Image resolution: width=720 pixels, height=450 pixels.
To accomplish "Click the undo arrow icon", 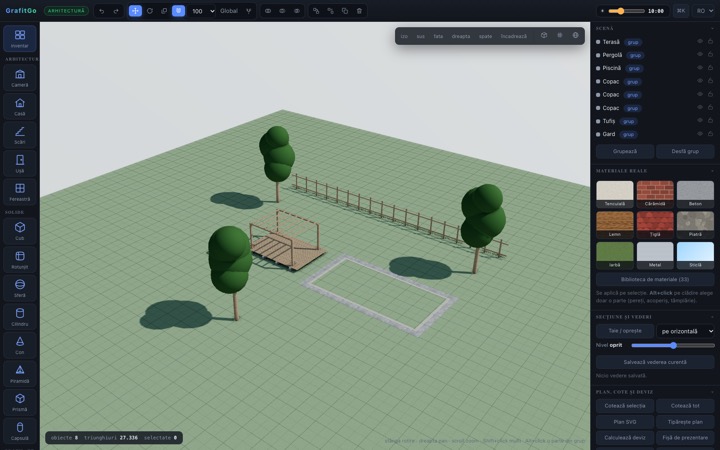I will [x=102, y=11].
